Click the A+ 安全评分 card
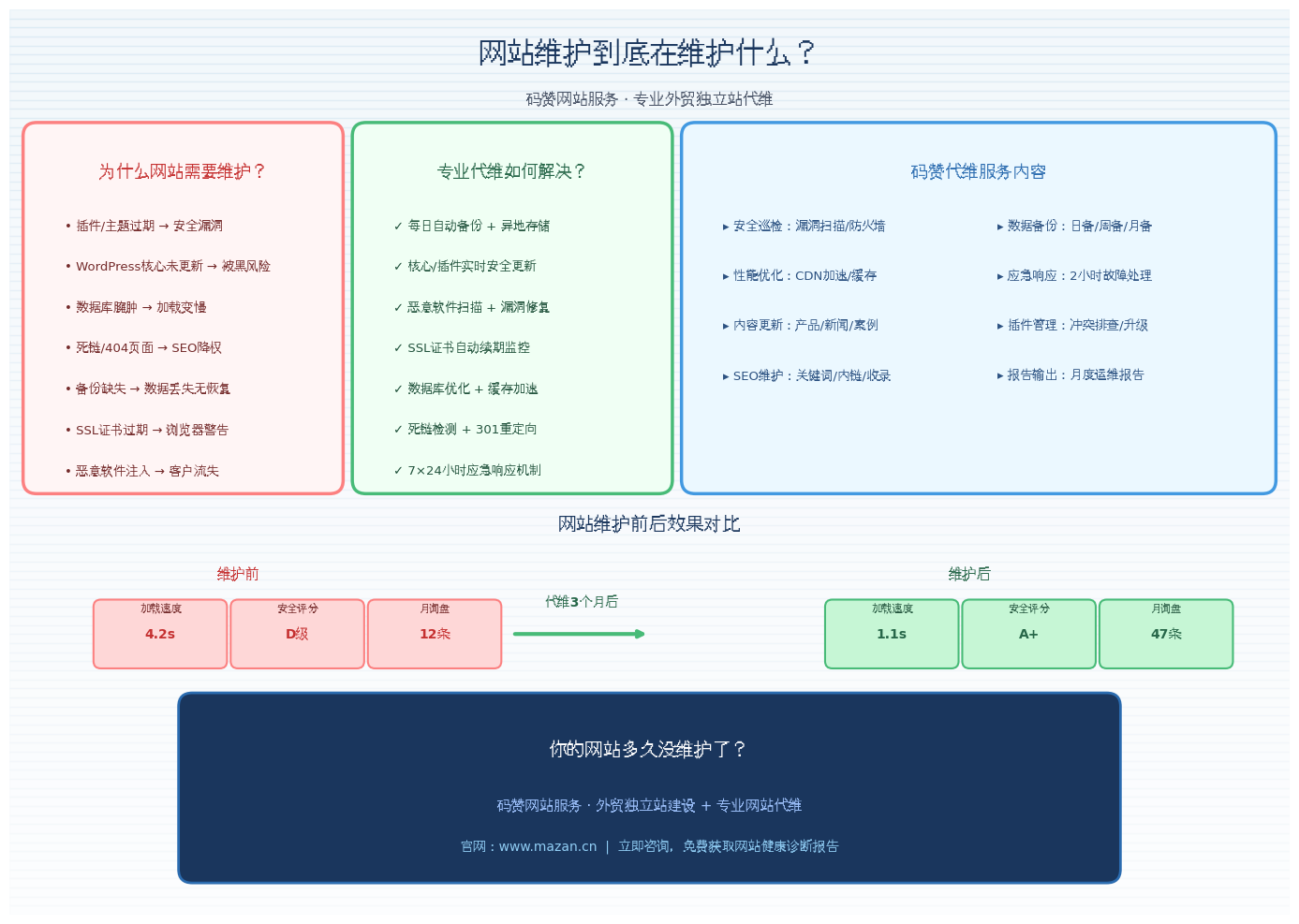This screenshot has height=924, width=1299. point(1028,634)
